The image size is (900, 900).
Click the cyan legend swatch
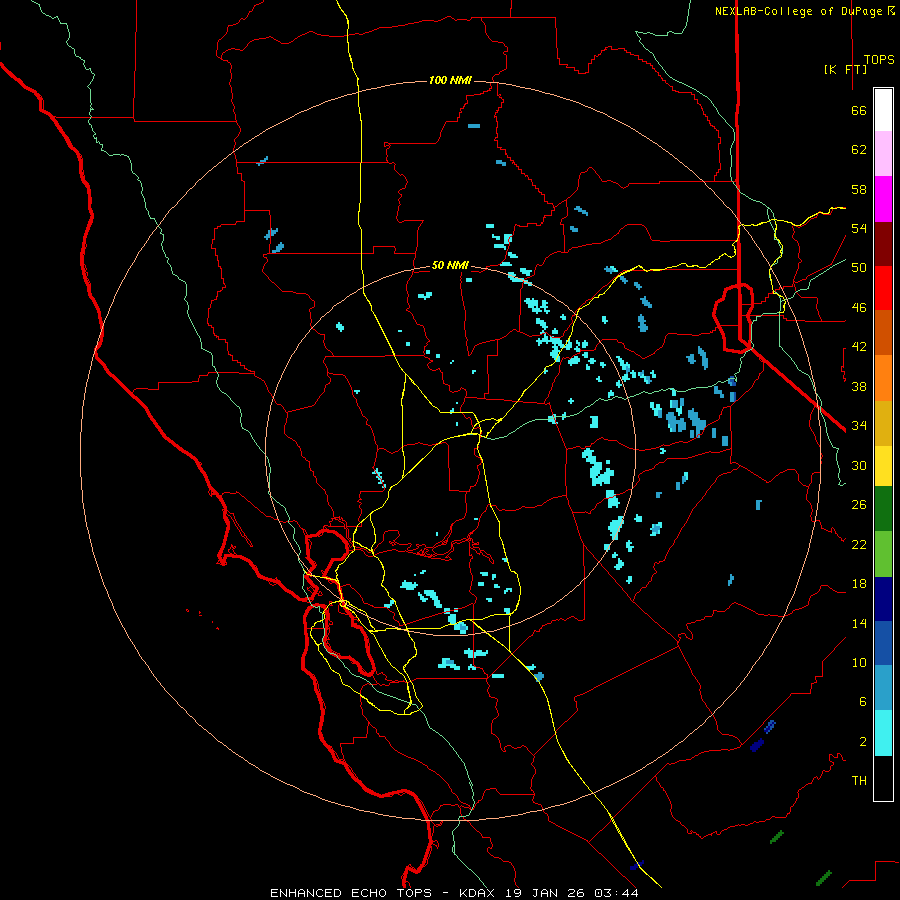pos(883,733)
